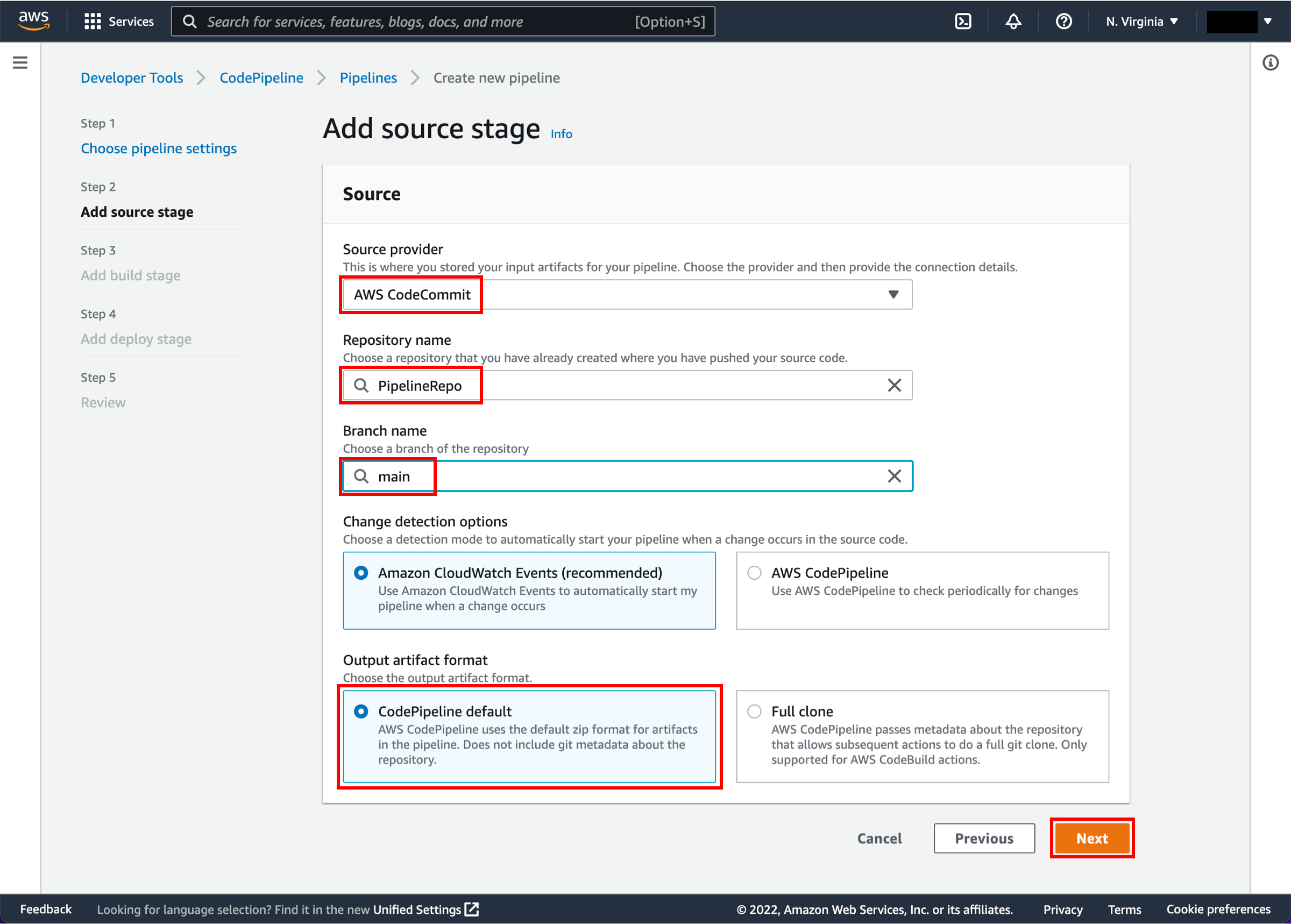The height and width of the screenshot is (924, 1291).
Task: Expand the hamburger navigation menu
Action: (20, 62)
